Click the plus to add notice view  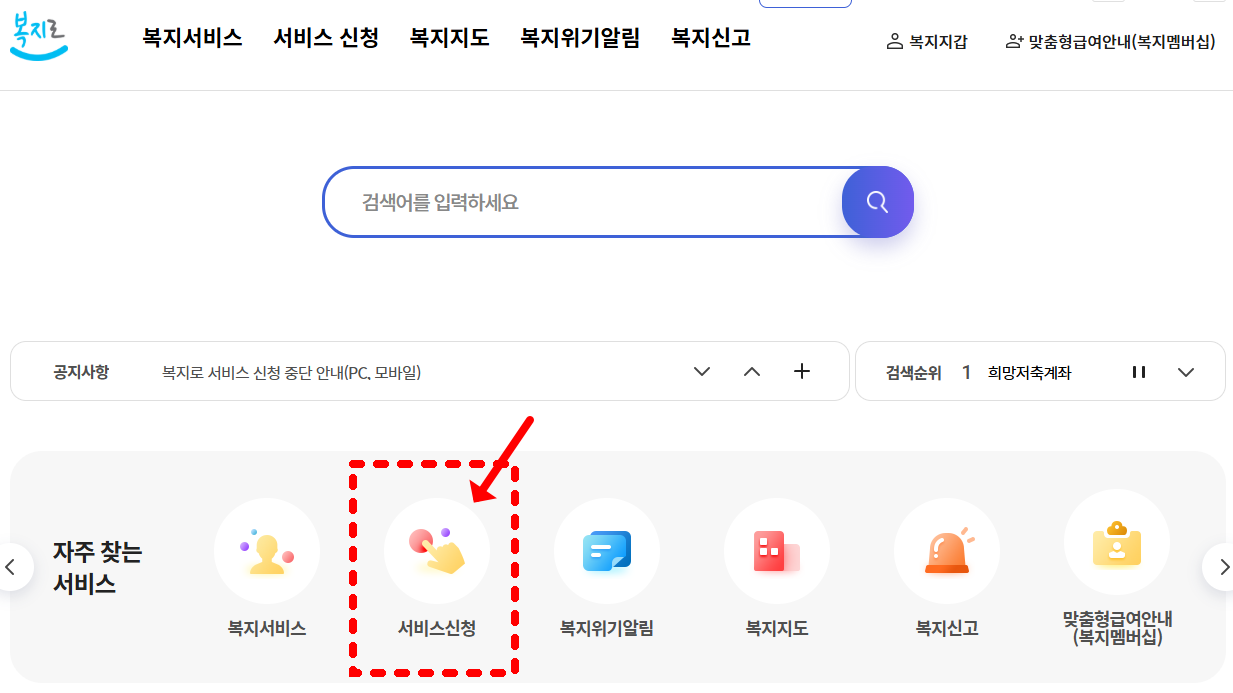click(x=801, y=371)
